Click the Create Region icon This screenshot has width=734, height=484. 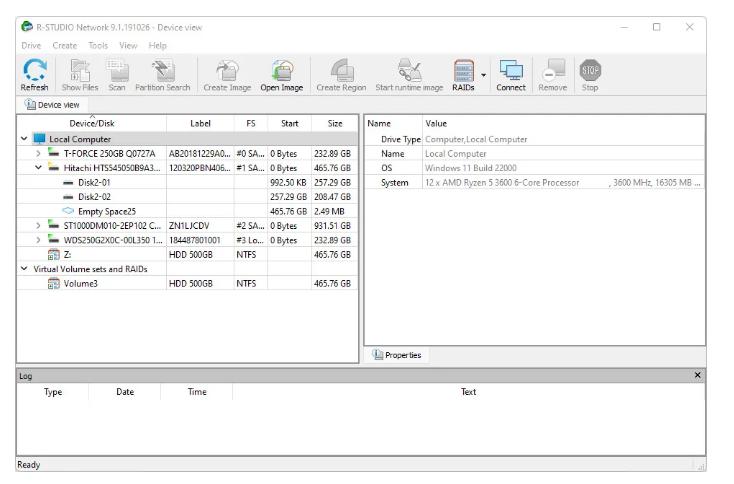340,72
